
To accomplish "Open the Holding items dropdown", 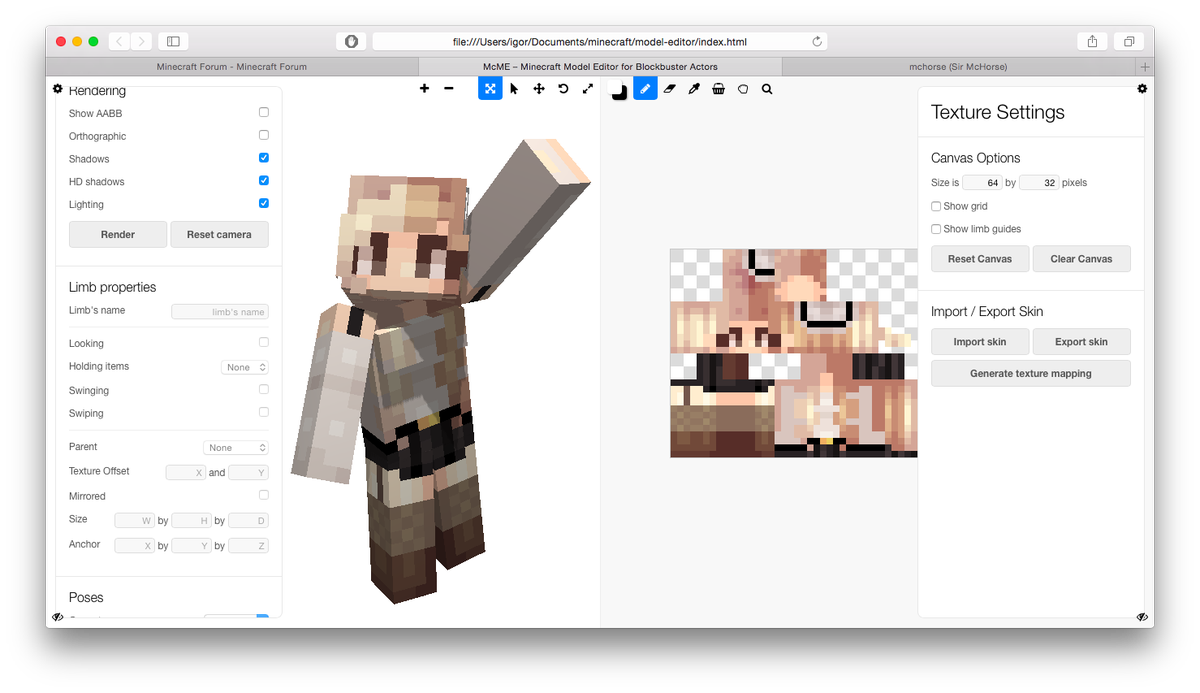I will tap(245, 367).
